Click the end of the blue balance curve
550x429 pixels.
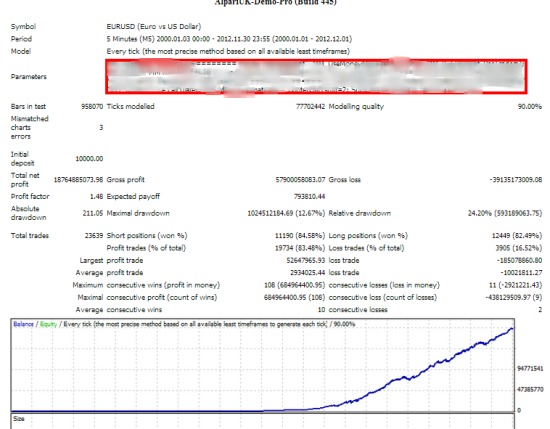(512, 329)
